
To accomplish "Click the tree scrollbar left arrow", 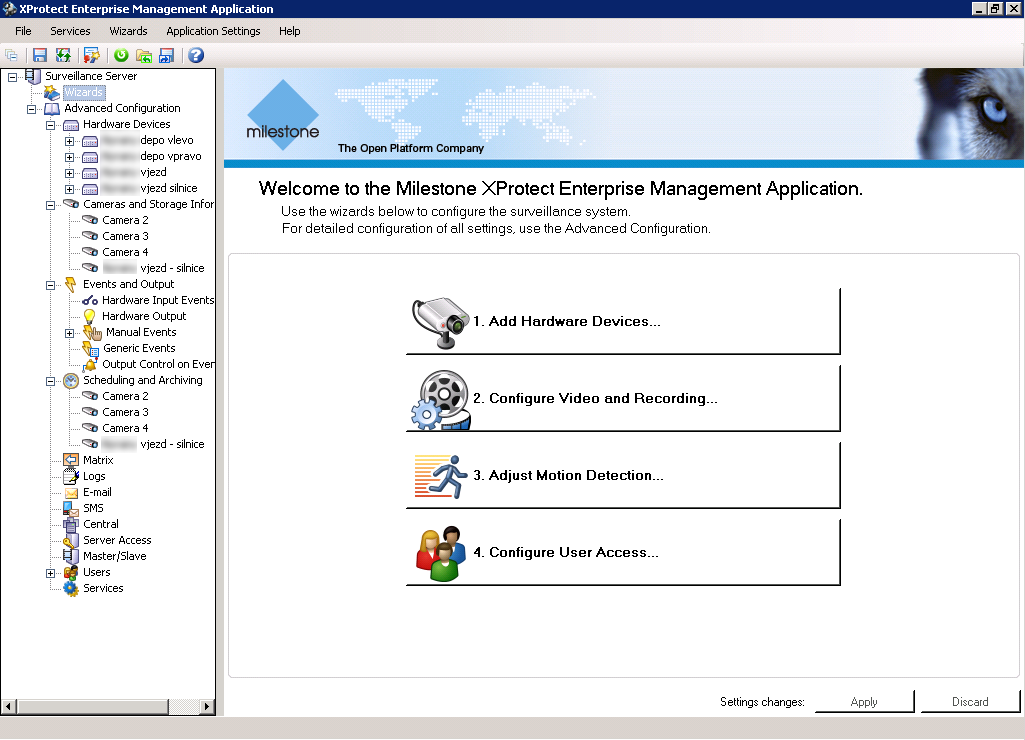I will pos(9,707).
